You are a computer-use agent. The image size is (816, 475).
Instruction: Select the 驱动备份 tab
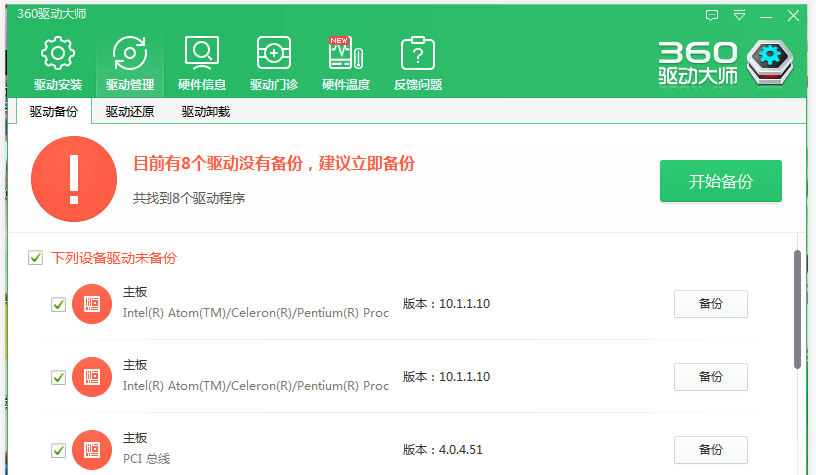tap(54, 112)
